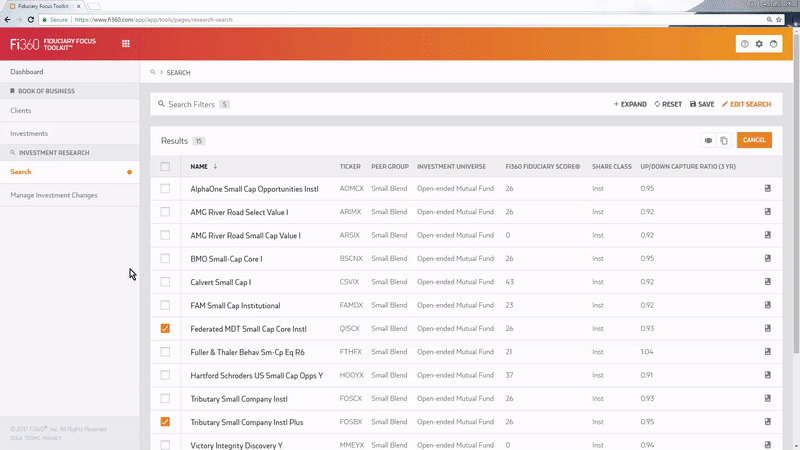Click the 1.04 capture ratio value

click(x=647, y=352)
